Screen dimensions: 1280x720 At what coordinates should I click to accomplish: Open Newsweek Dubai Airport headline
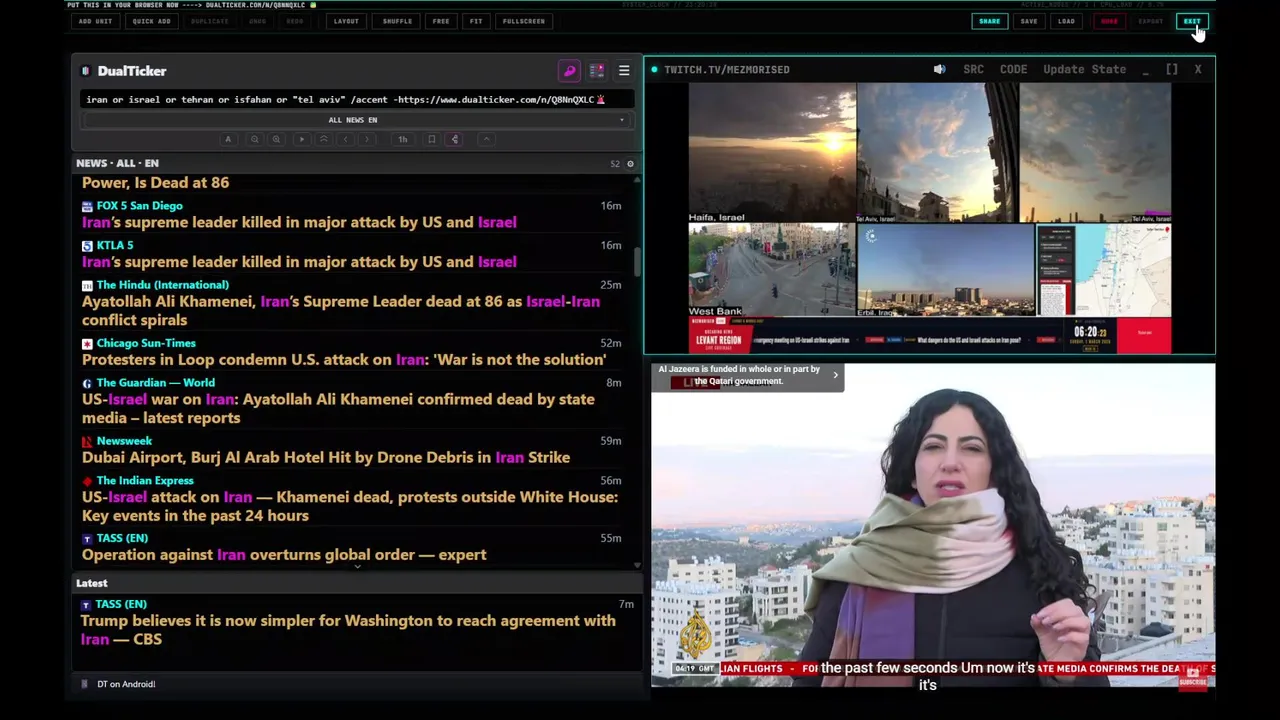(x=326, y=458)
